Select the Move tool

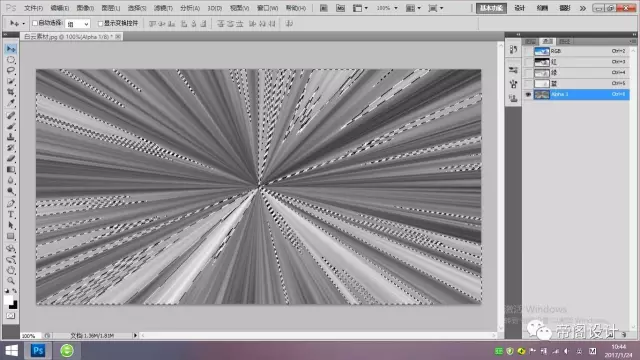pos(11,49)
